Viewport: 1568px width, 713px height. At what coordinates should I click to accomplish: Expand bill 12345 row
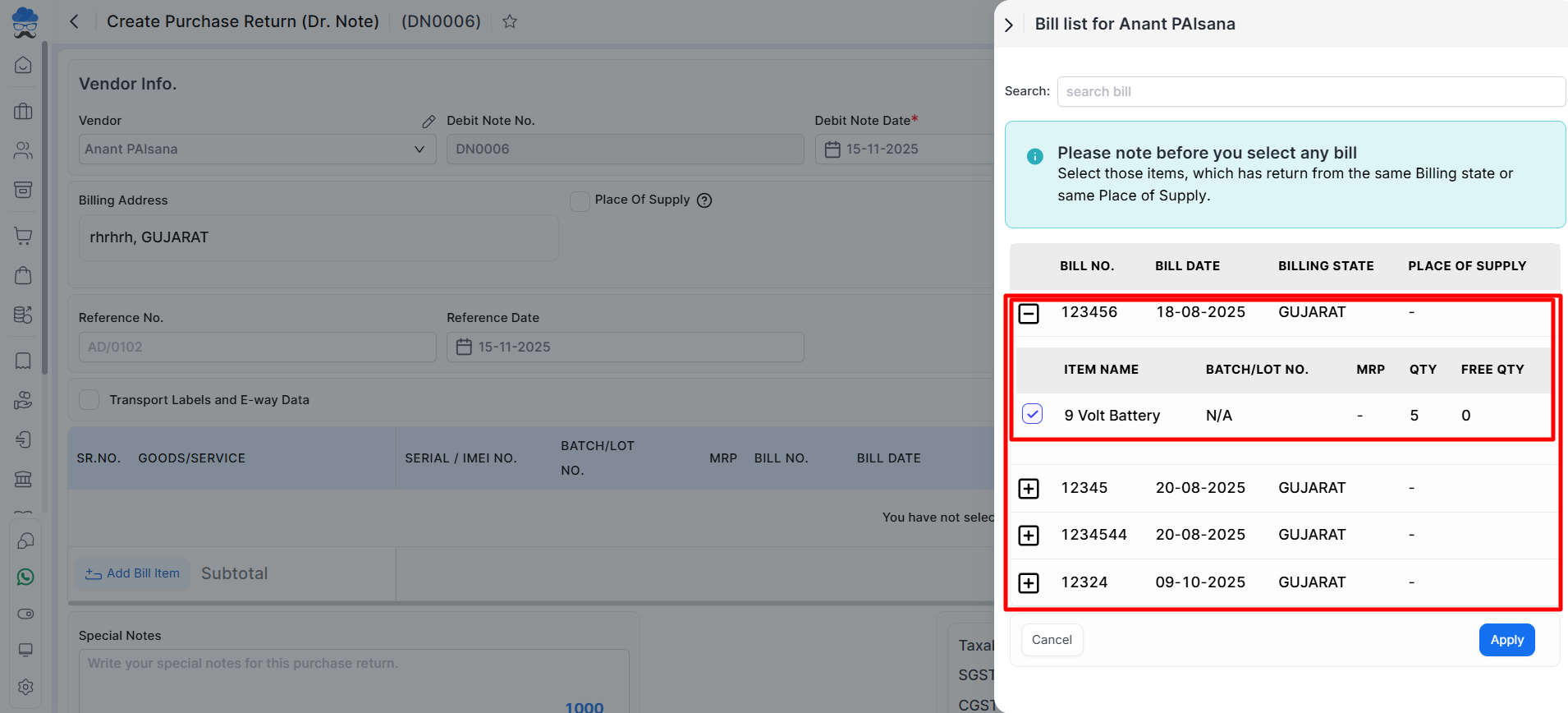pos(1029,489)
